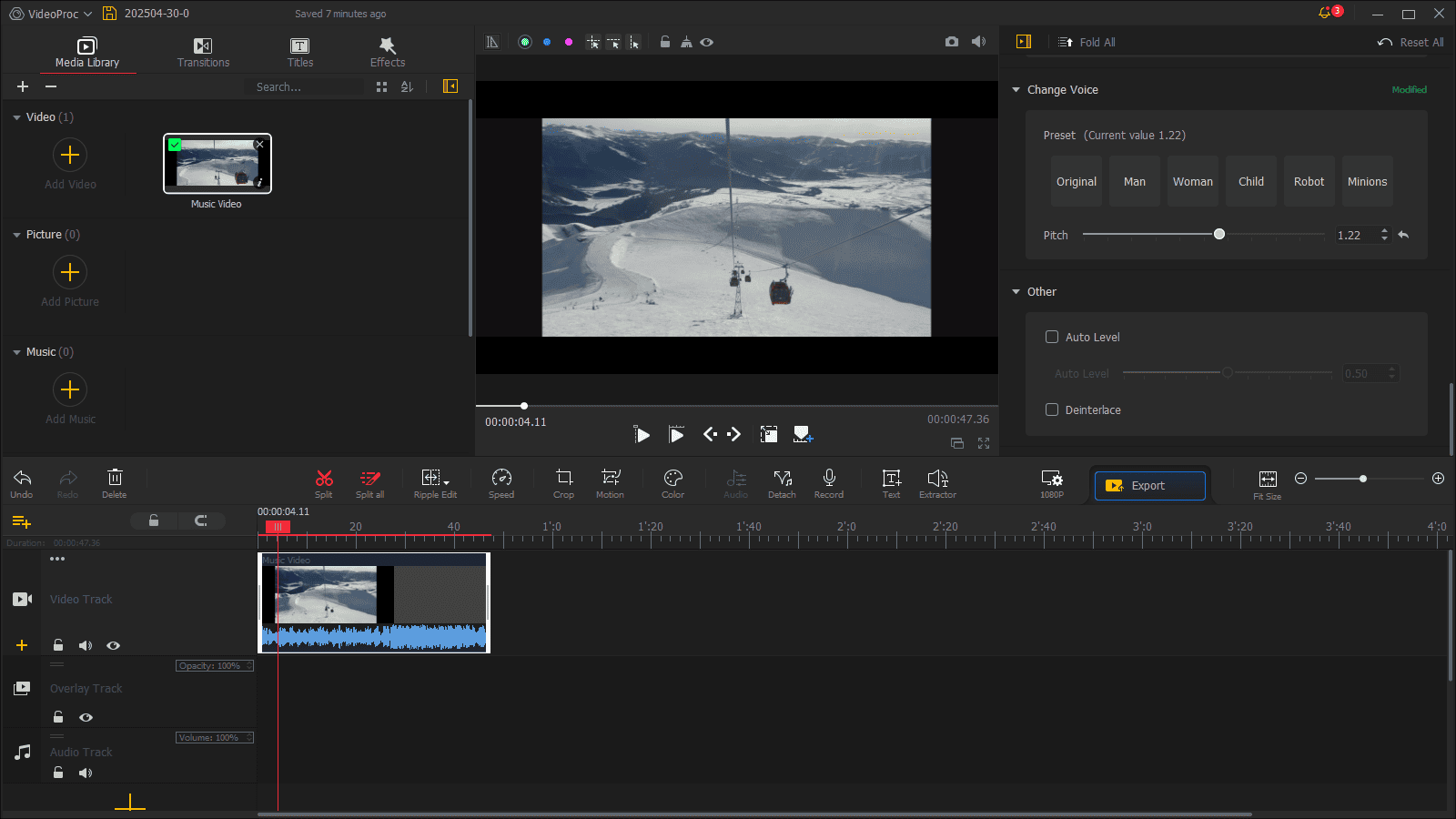The image size is (1456, 819).
Task: Switch the media library to grid view
Action: [x=382, y=86]
